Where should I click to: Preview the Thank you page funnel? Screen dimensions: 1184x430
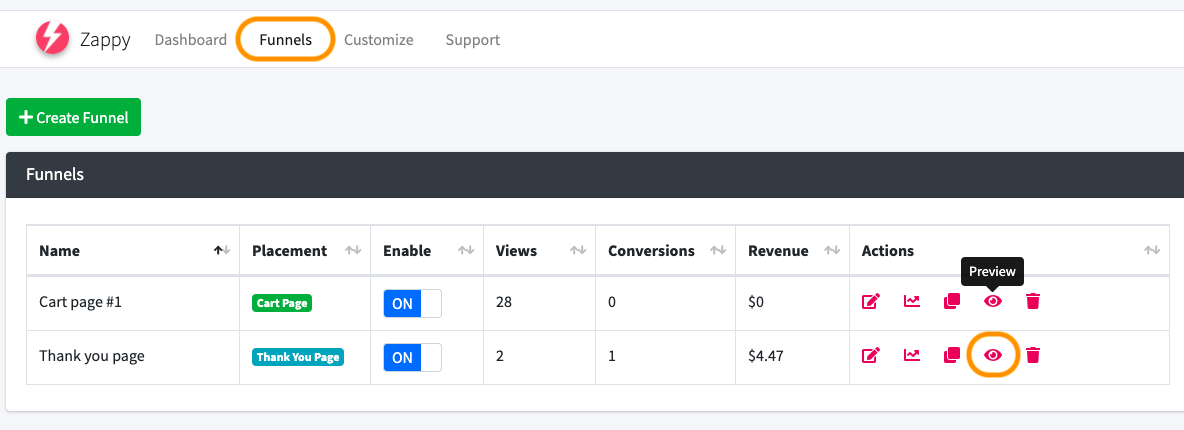coord(993,355)
